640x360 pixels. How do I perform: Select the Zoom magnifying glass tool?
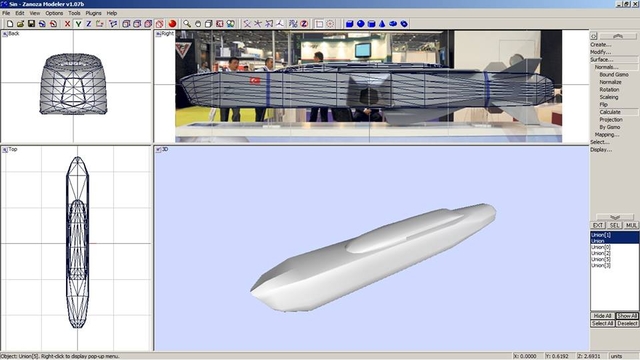pyautogui.click(x=187, y=24)
